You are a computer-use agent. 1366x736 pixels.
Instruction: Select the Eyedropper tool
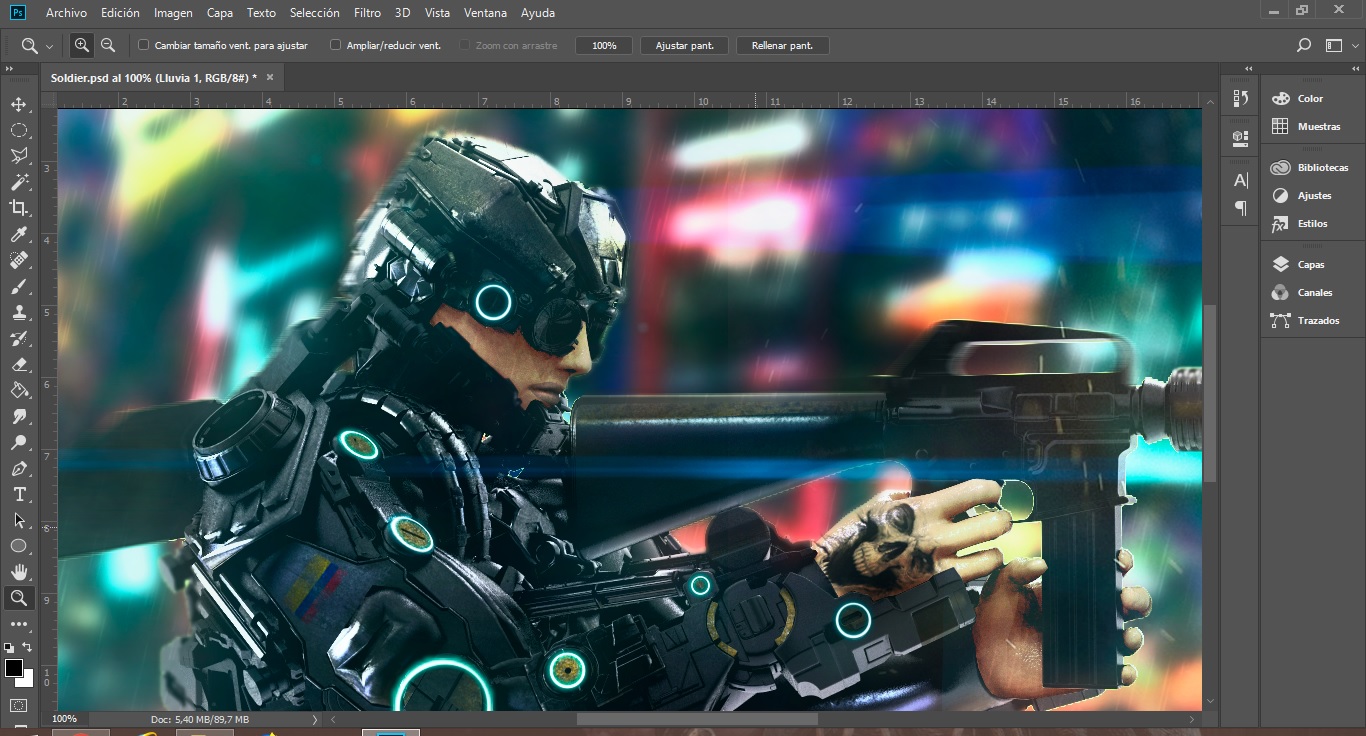point(19,234)
